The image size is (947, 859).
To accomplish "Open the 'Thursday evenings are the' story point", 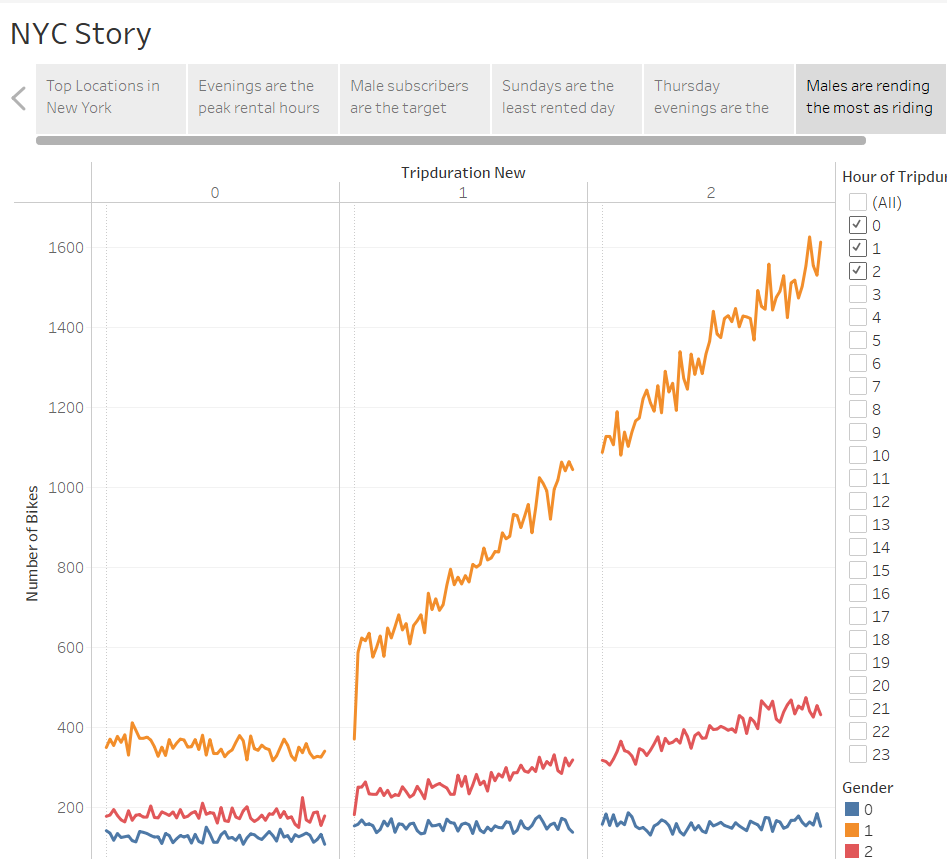I will coord(718,98).
